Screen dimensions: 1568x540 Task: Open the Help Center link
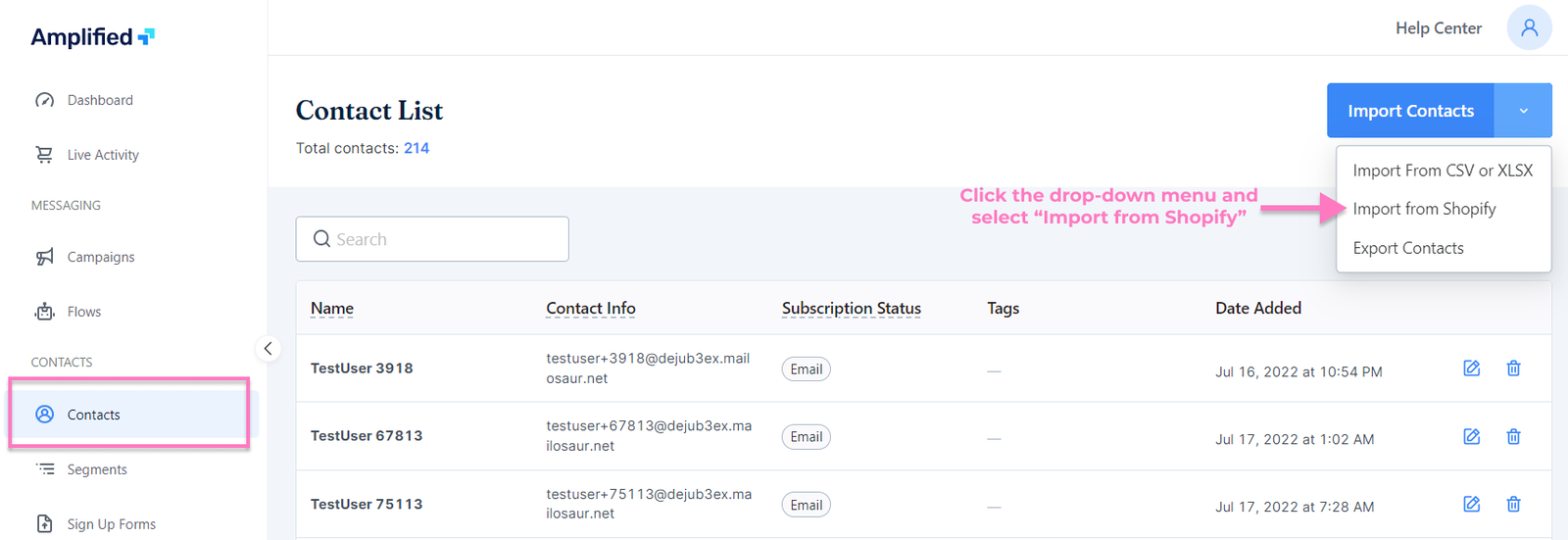(1438, 28)
